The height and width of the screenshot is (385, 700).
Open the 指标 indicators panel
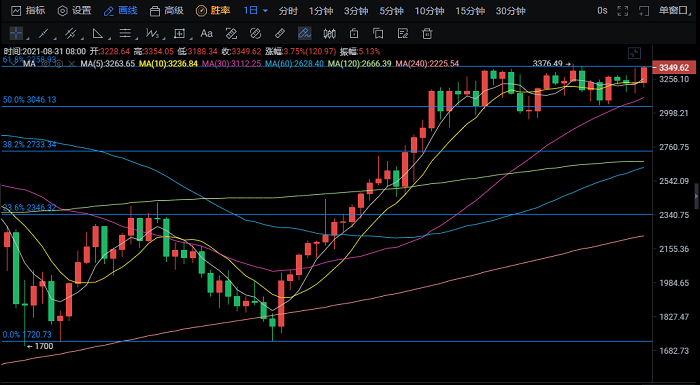pyautogui.click(x=28, y=10)
